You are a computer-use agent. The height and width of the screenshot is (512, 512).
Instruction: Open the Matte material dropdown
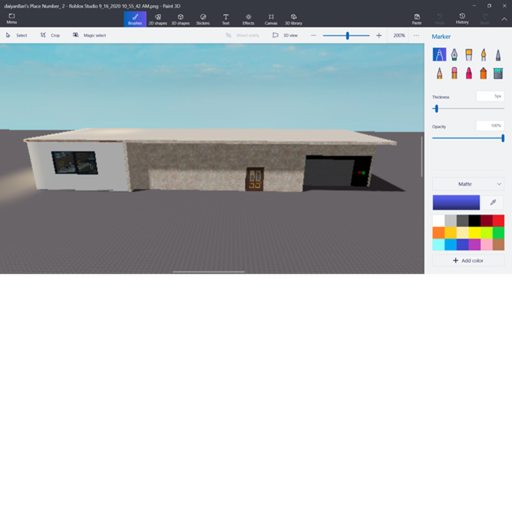468,184
